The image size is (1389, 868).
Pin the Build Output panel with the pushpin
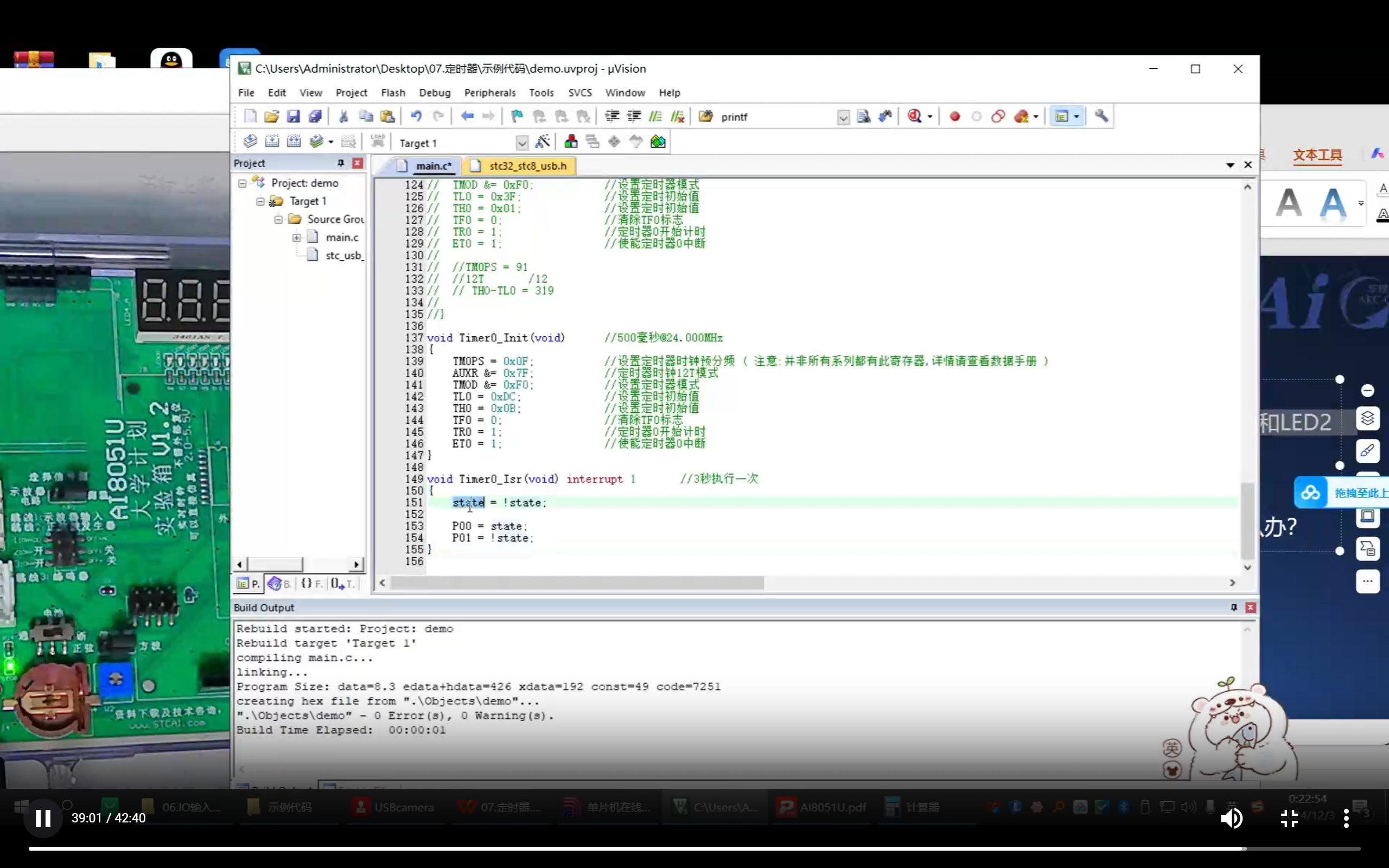coord(1233,608)
